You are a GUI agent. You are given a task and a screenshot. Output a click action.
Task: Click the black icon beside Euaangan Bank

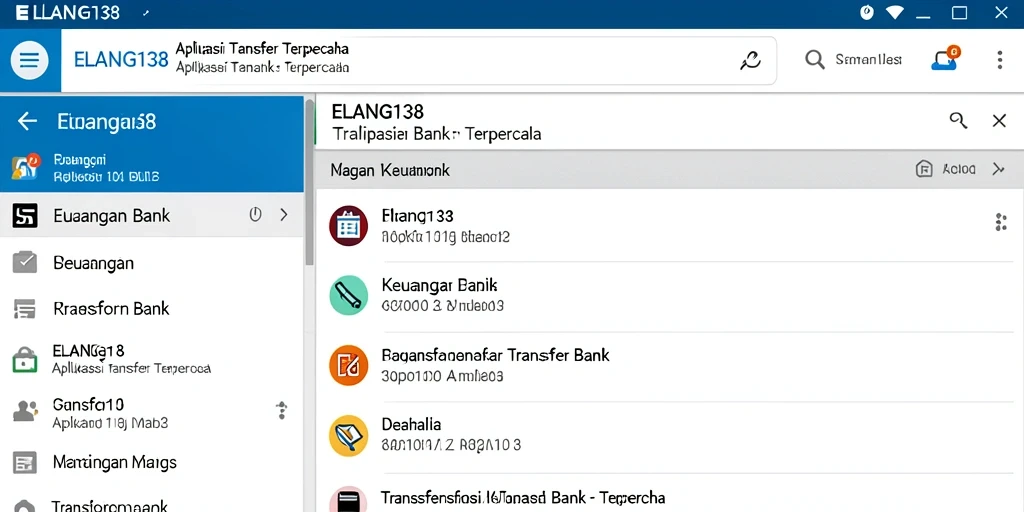click(25, 216)
